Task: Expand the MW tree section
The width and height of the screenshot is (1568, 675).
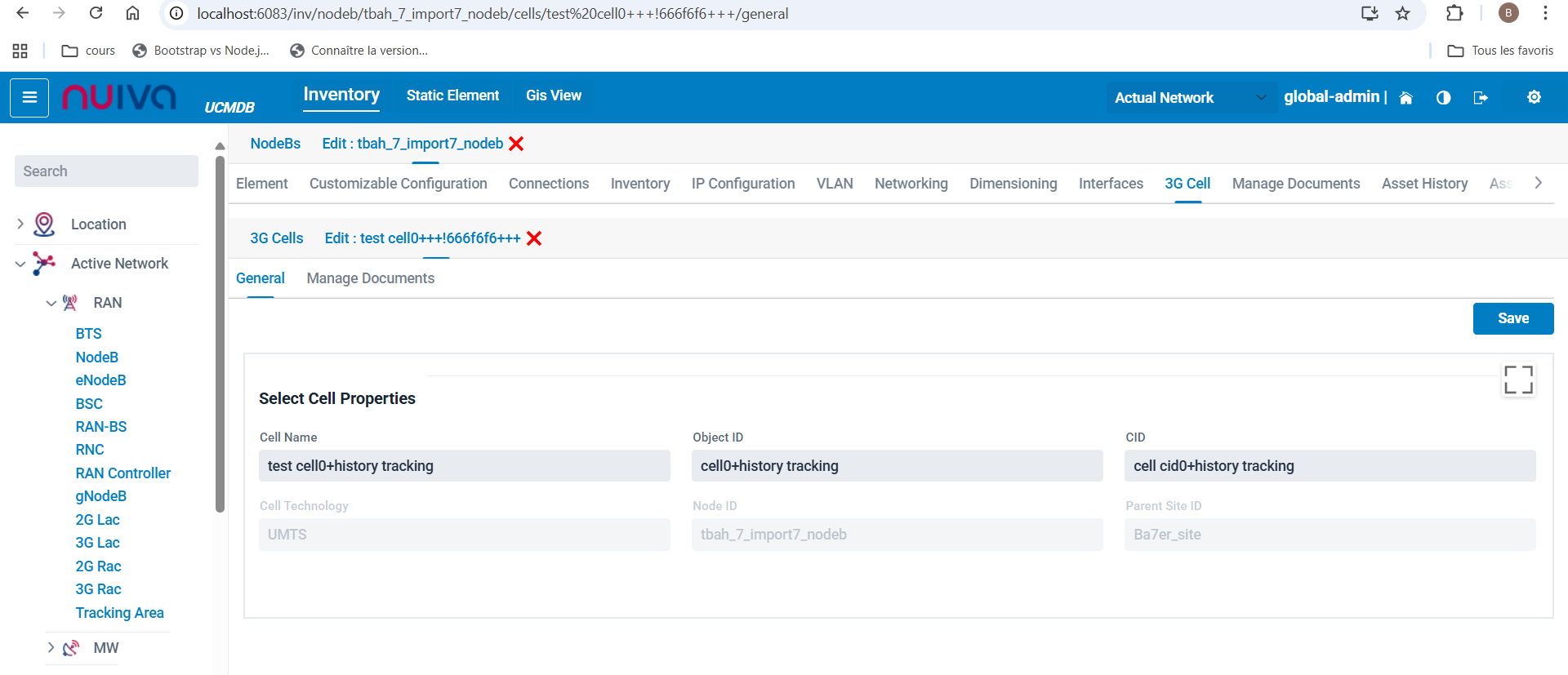Action: click(x=51, y=648)
